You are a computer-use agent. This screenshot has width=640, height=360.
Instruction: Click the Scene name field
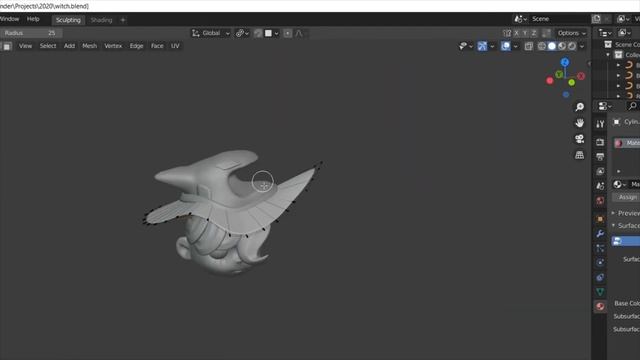coord(560,19)
